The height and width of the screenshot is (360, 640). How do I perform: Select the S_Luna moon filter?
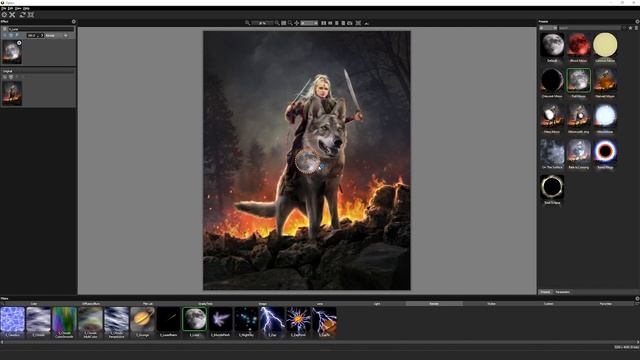click(x=195, y=322)
